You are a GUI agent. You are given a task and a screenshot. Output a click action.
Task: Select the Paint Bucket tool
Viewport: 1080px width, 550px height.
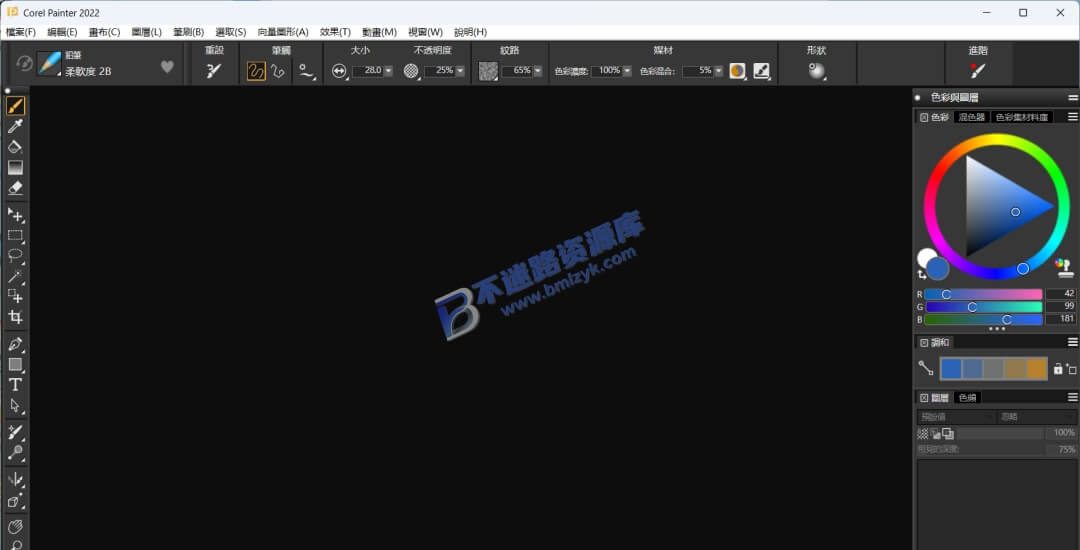(x=15, y=147)
